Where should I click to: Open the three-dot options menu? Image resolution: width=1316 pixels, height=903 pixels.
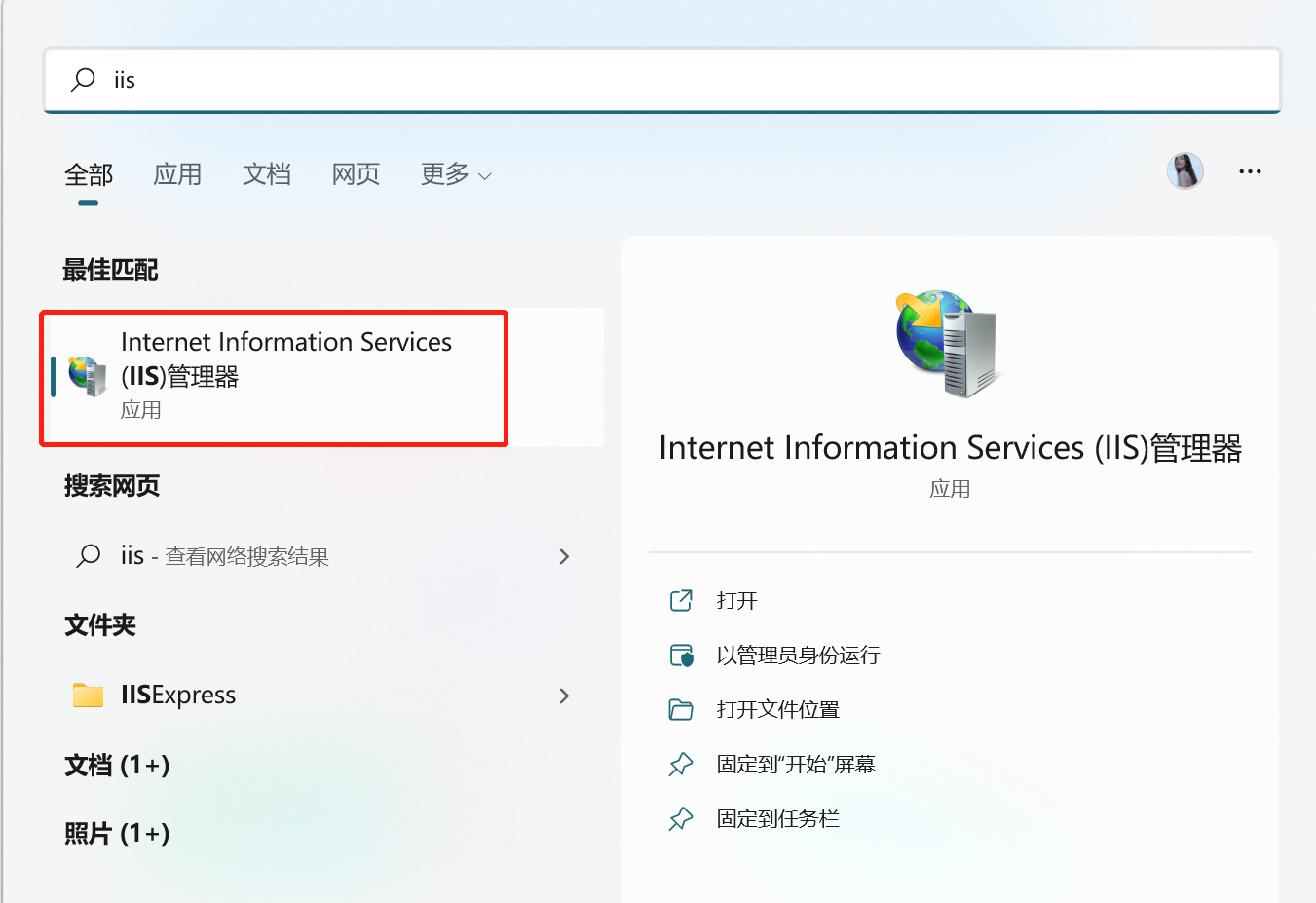(1250, 171)
